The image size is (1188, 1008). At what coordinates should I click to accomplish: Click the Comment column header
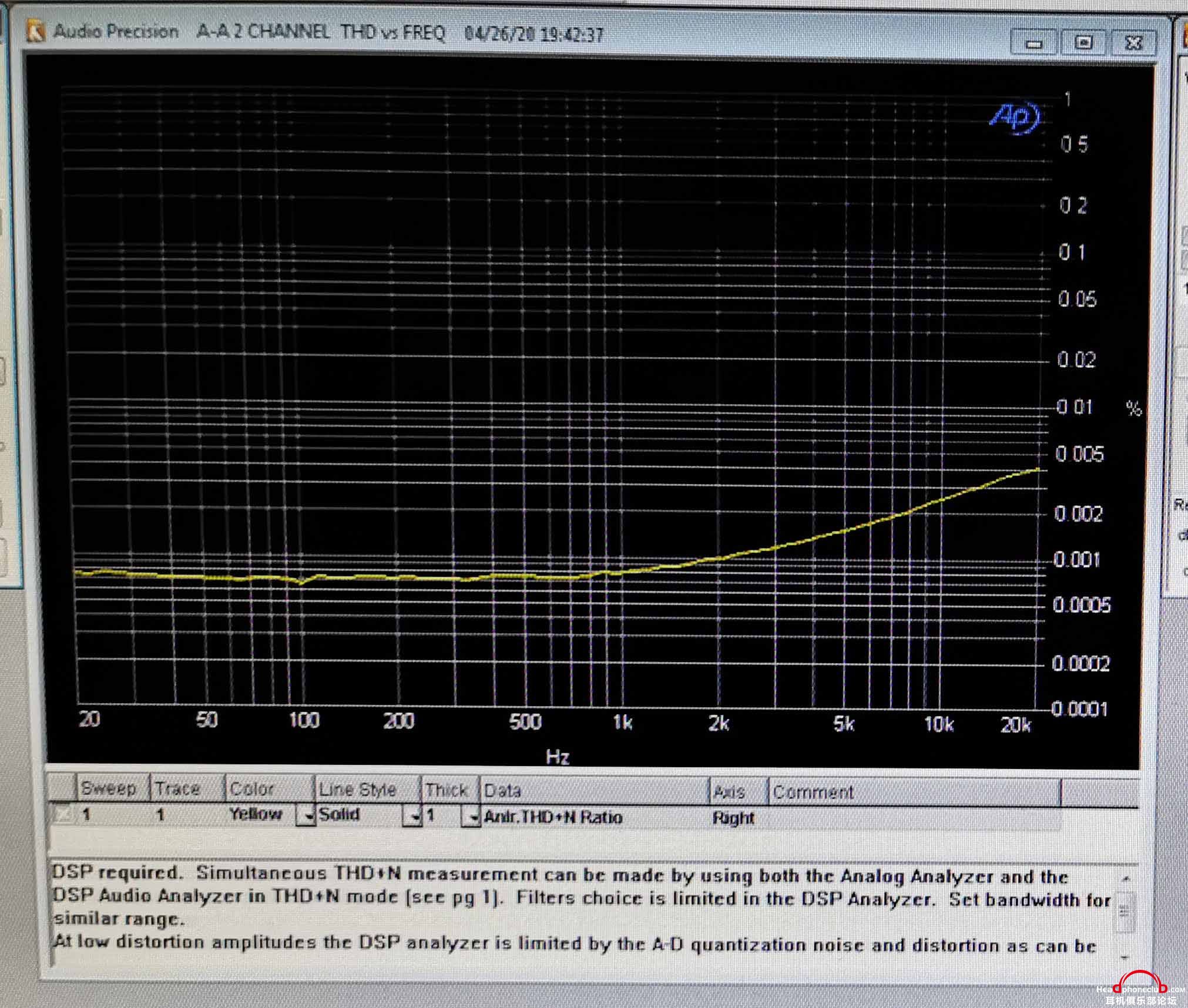click(x=914, y=792)
